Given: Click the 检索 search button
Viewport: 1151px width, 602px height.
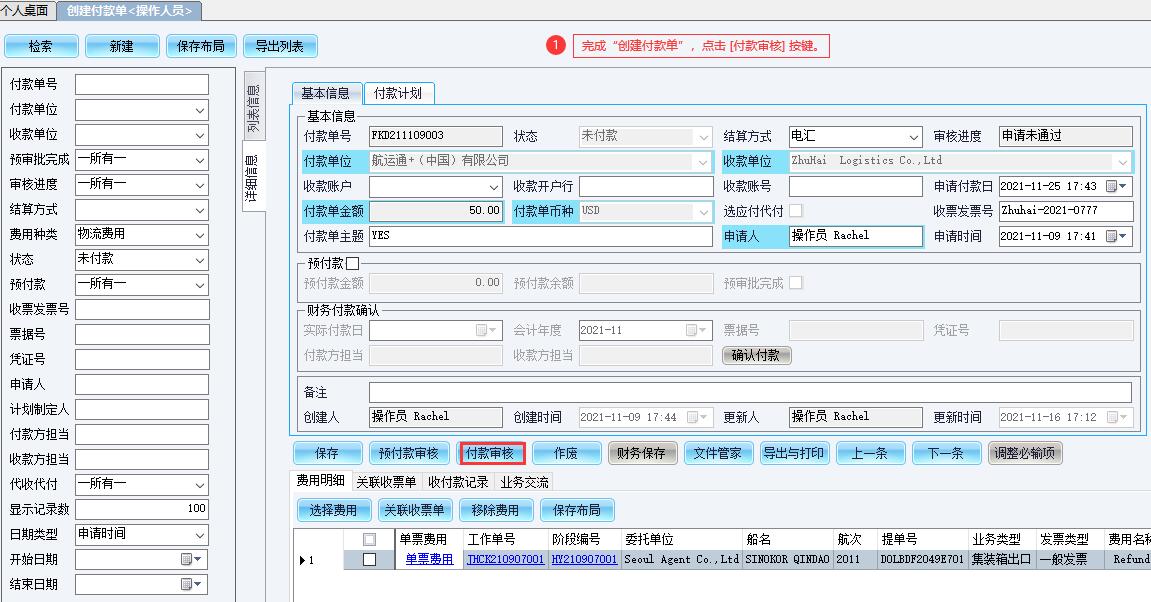Looking at the screenshot, I should [41, 46].
